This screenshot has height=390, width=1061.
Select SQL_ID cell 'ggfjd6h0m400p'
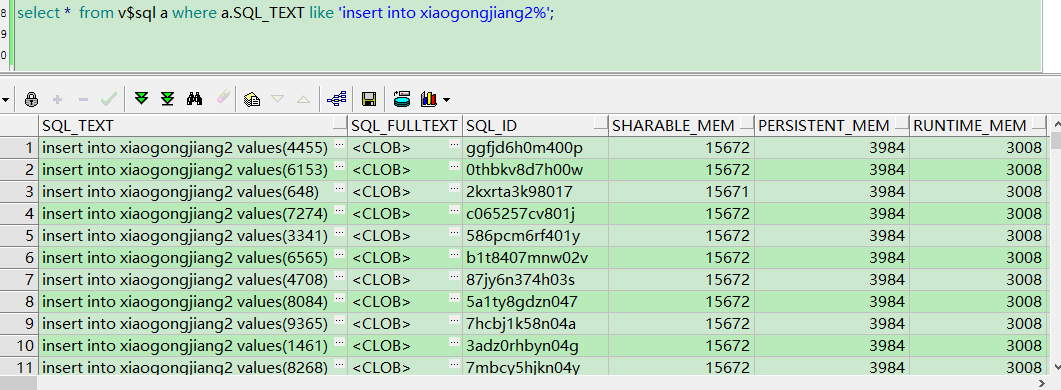pos(535,147)
